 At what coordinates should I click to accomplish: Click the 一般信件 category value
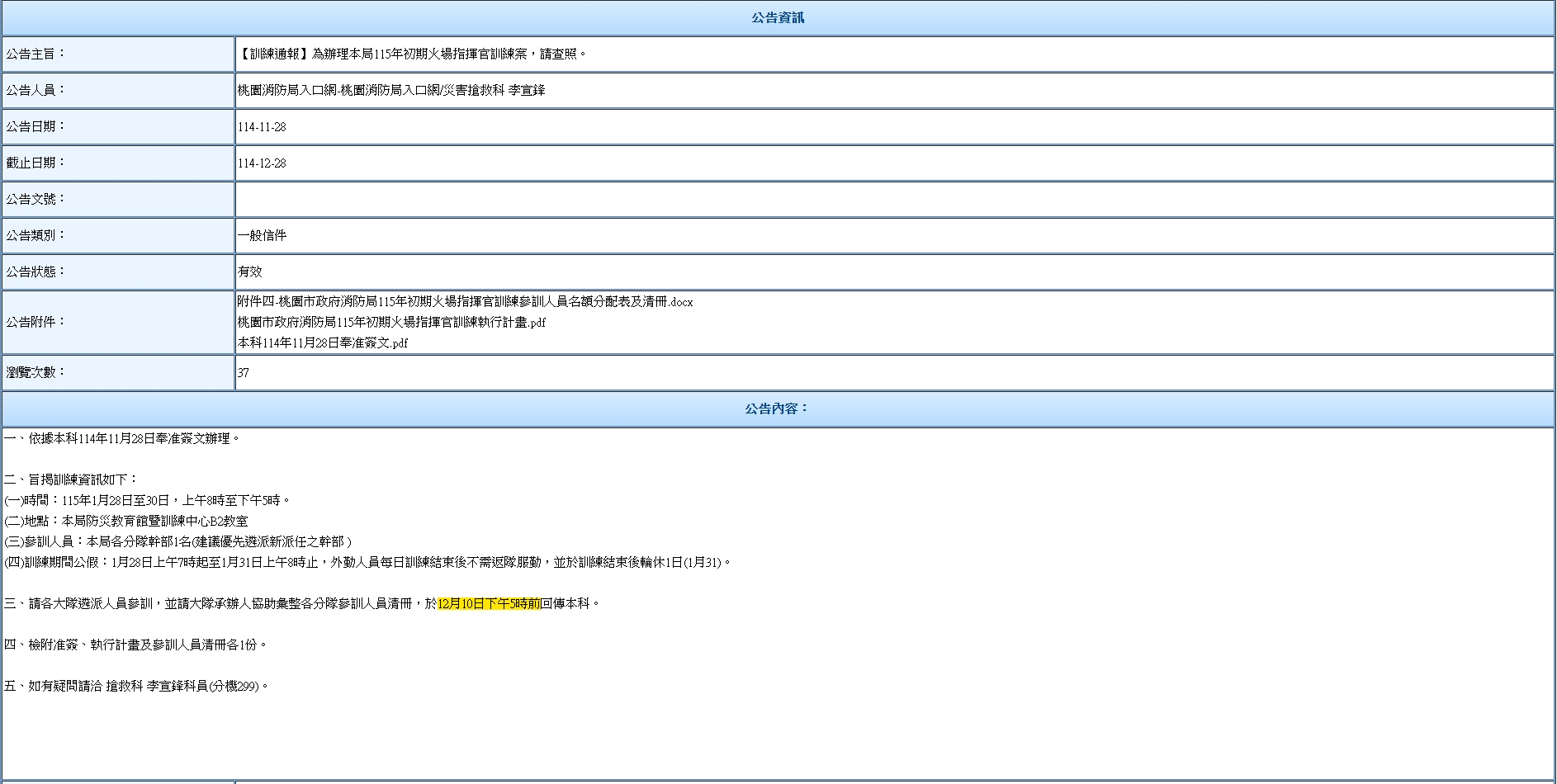tap(262, 236)
